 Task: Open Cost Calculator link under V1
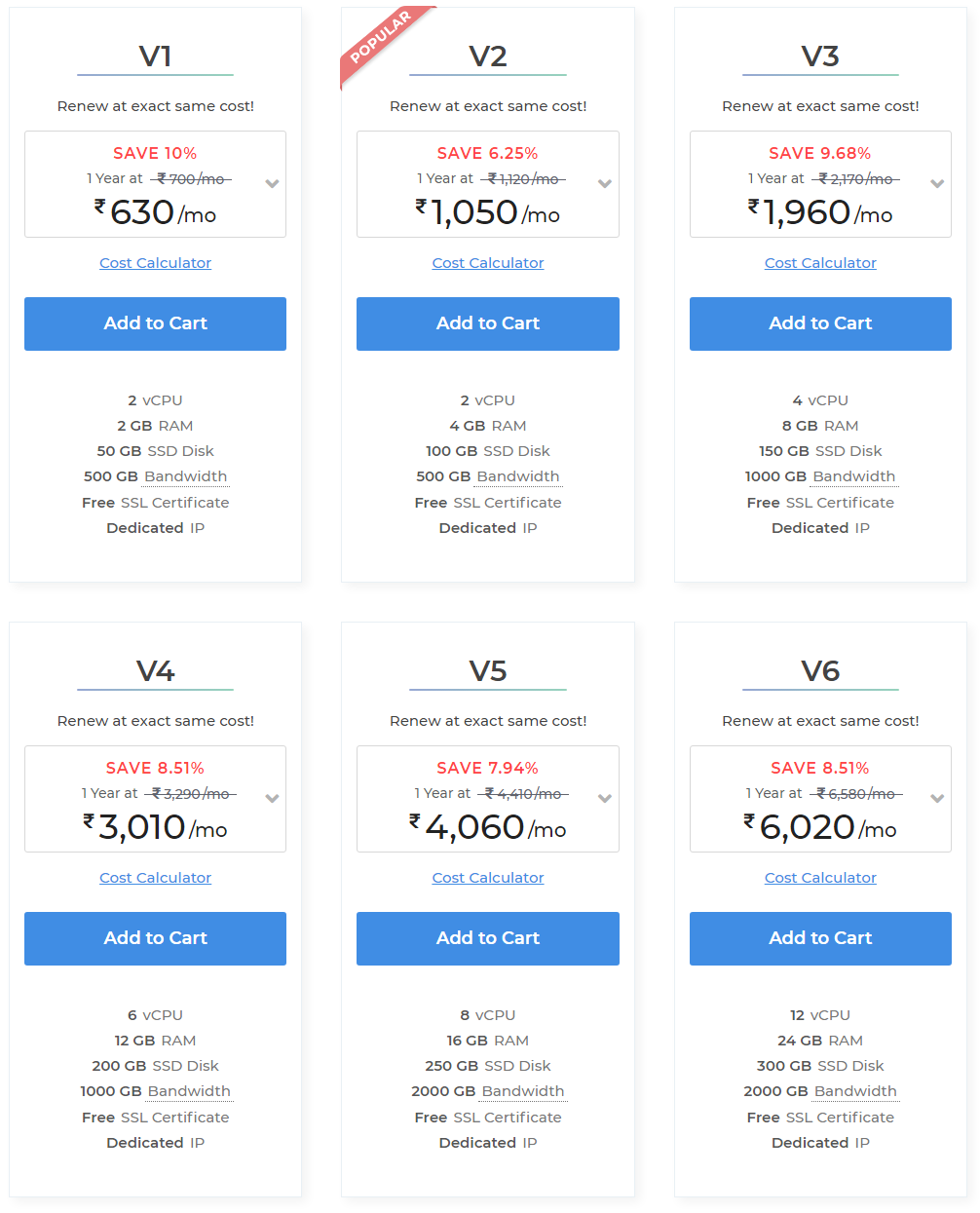155,263
